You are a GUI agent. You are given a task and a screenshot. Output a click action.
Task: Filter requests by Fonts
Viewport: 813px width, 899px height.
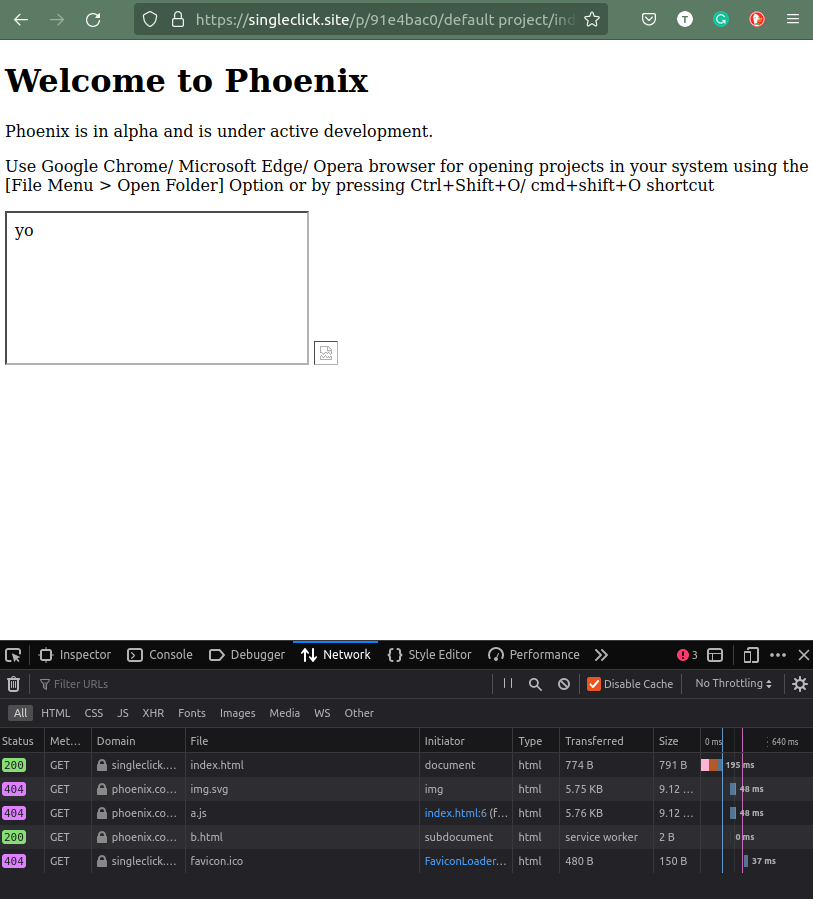point(191,713)
